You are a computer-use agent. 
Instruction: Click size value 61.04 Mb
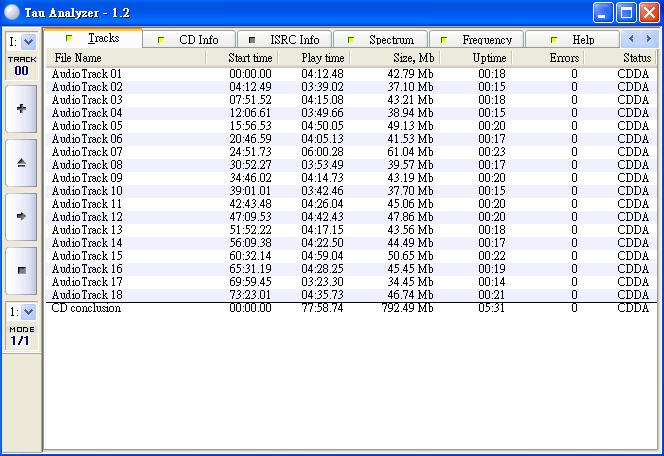410,152
